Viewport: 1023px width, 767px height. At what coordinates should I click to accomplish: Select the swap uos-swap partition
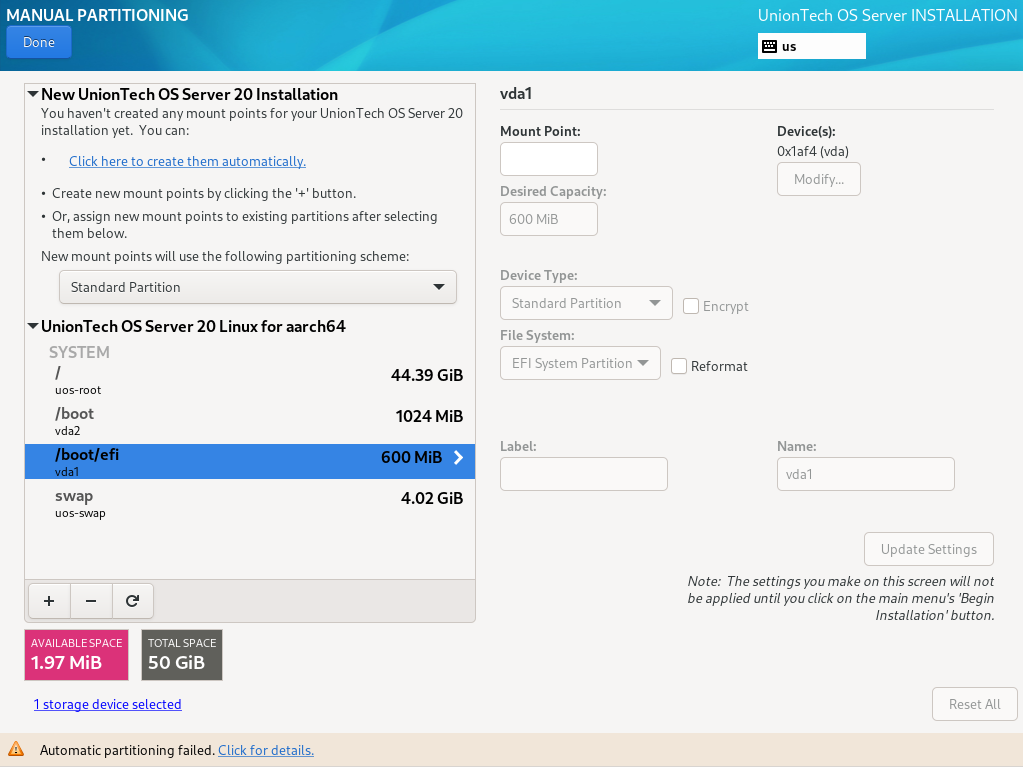coord(250,504)
